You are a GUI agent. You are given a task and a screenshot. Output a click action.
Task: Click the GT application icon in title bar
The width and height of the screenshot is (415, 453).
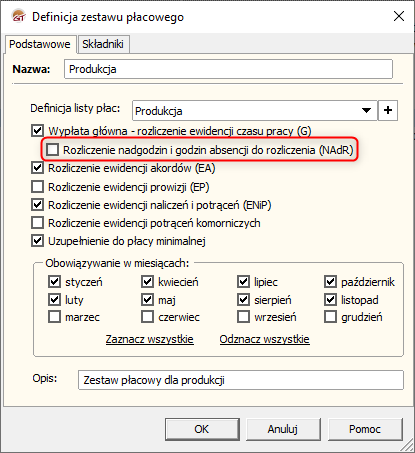(x=18, y=16)
